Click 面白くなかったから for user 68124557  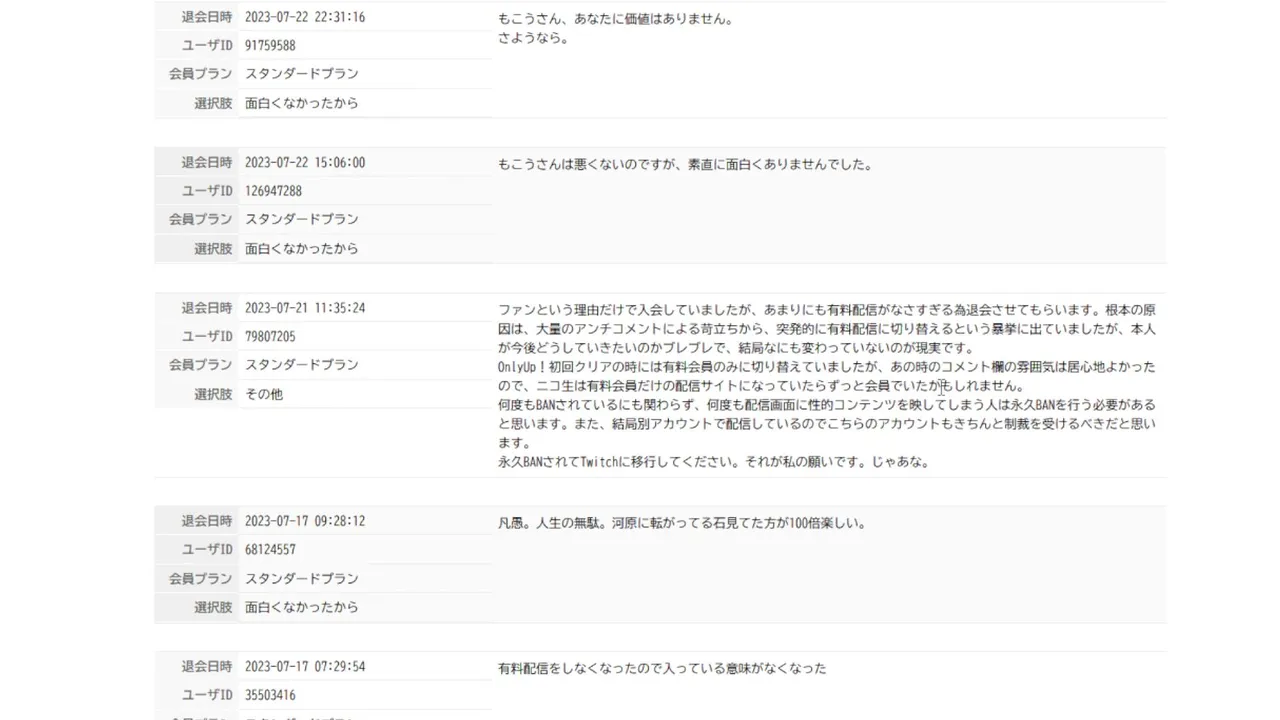[x=301, y=607]
